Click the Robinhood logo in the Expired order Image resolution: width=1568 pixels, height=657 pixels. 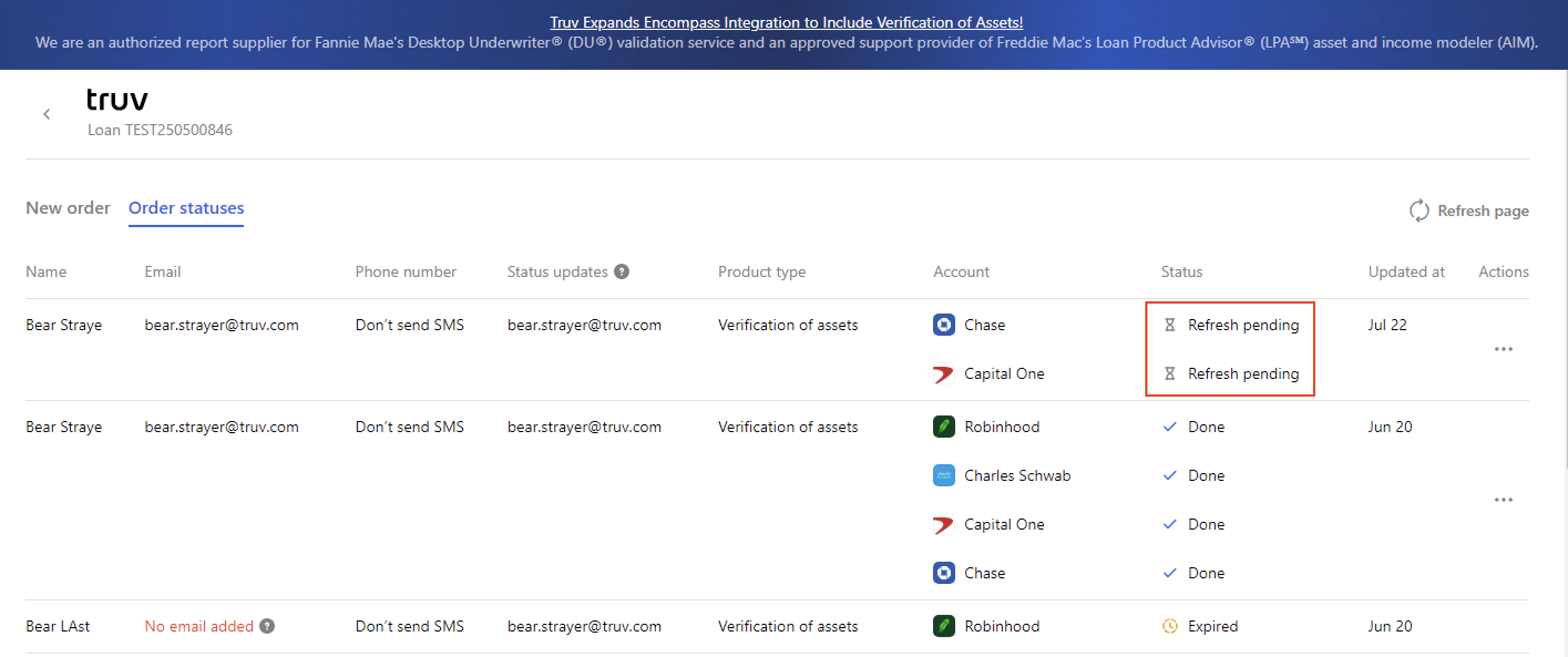[944, 626]
